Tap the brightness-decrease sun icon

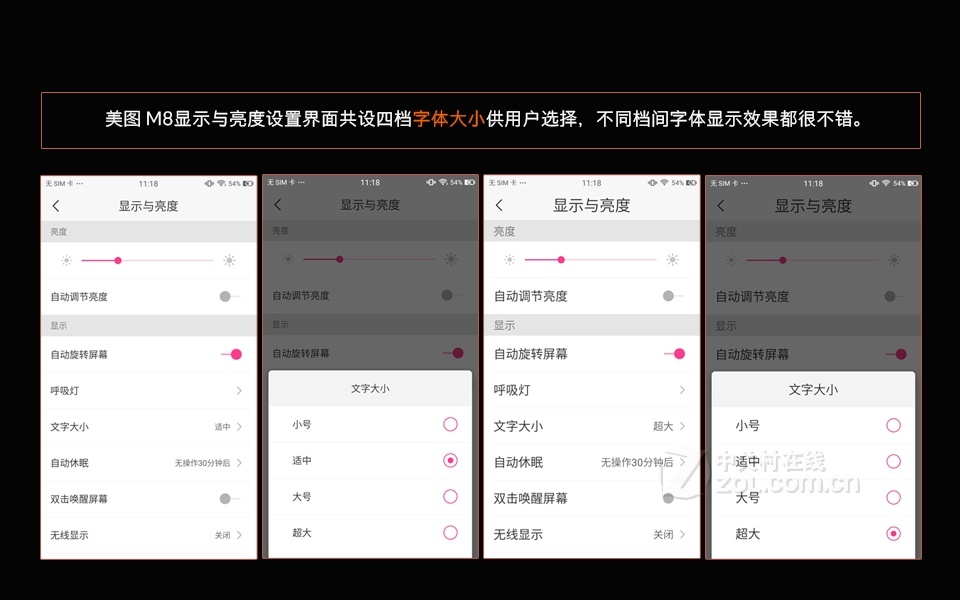coord(65,259)
